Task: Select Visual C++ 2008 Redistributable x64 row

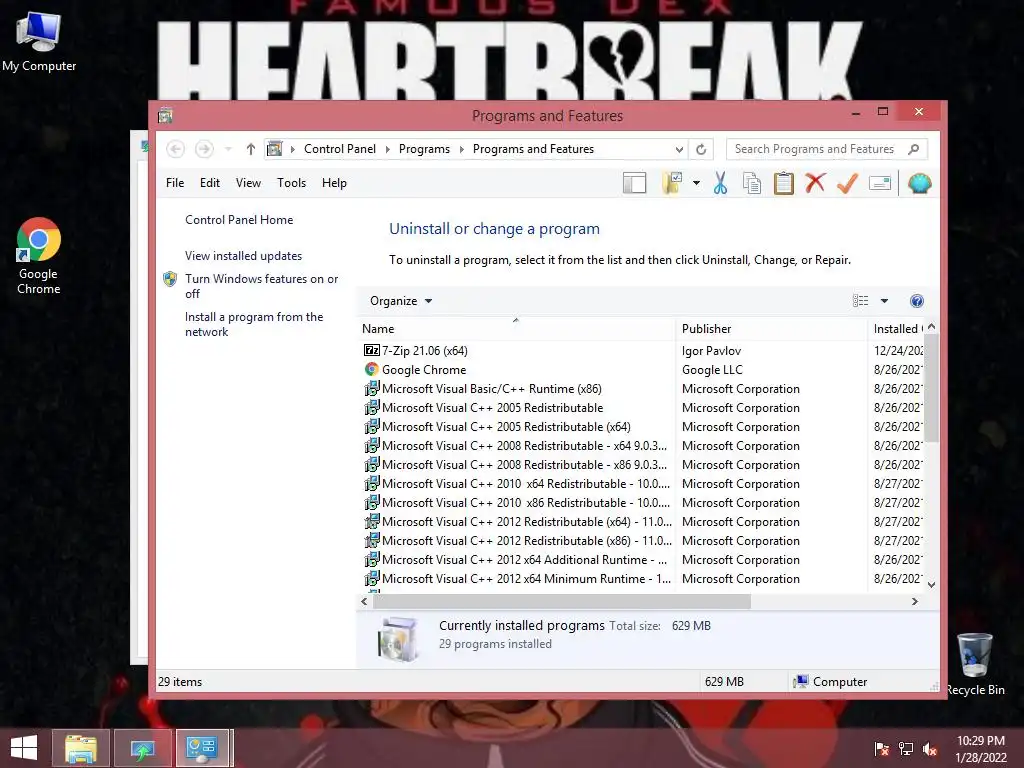Action: [524, 445]
